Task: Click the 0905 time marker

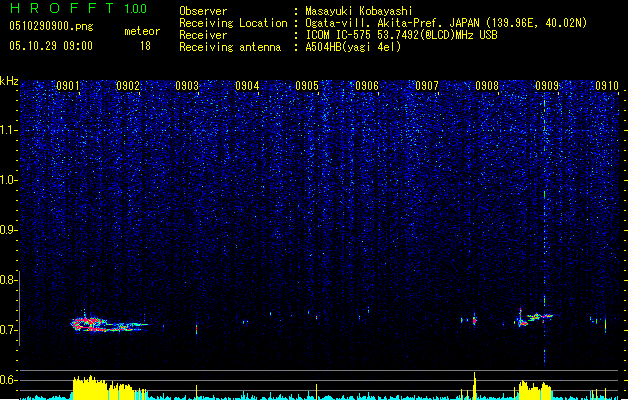Action: [x=307, y=86]
